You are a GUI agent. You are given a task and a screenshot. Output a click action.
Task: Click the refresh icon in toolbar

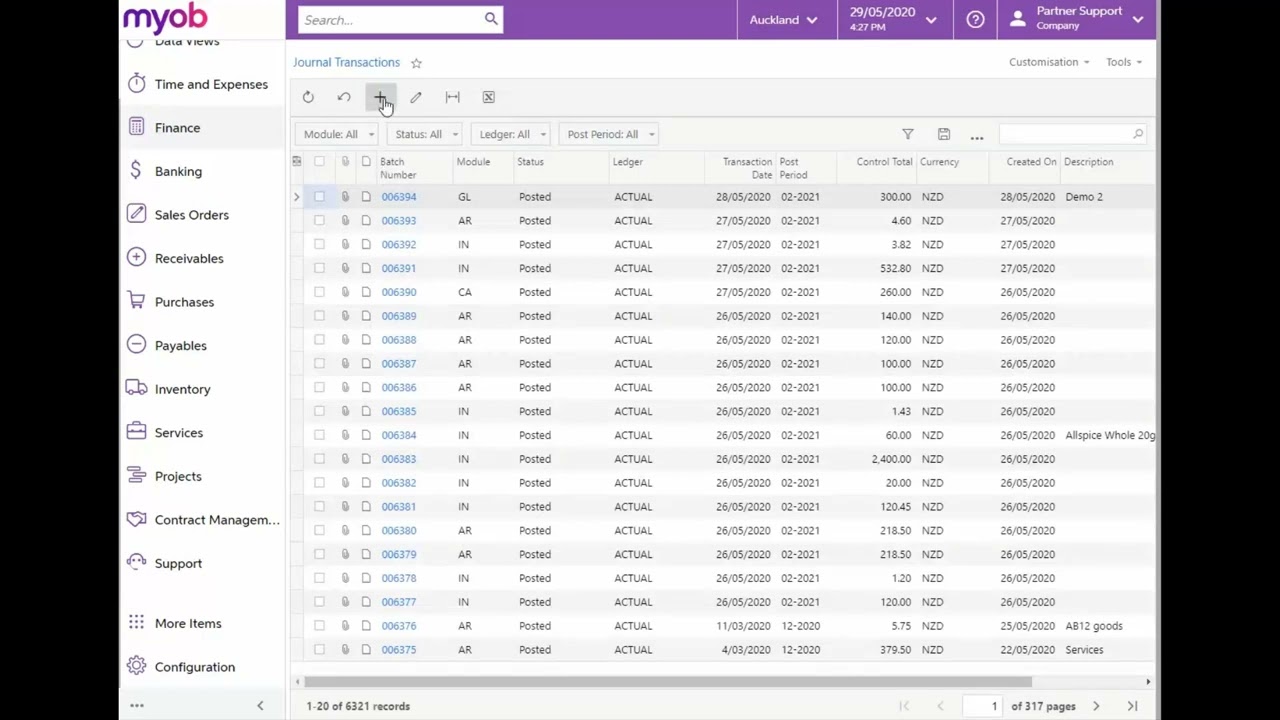pyautogui.click(x=308, y=97)
